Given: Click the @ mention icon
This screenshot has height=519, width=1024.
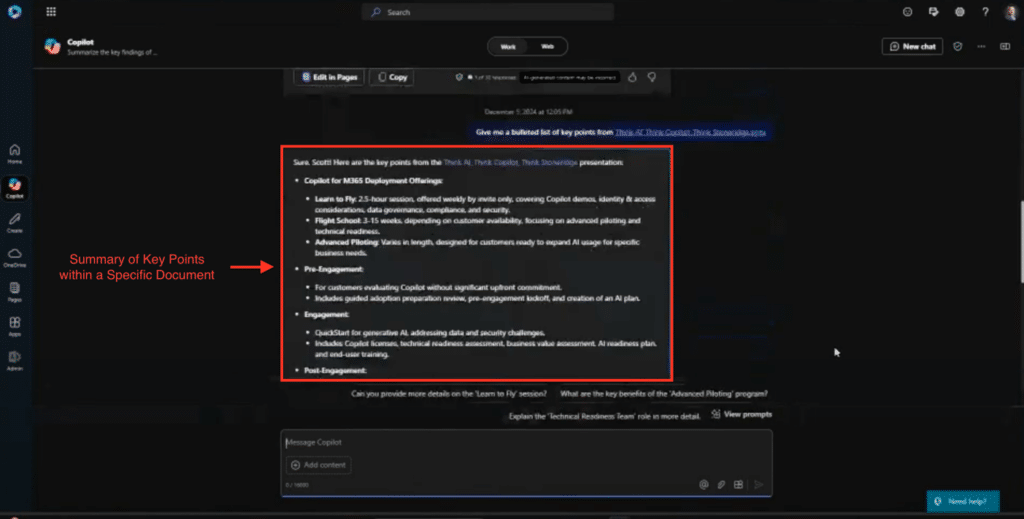Looking at the screenshot, I should point(704,485).
